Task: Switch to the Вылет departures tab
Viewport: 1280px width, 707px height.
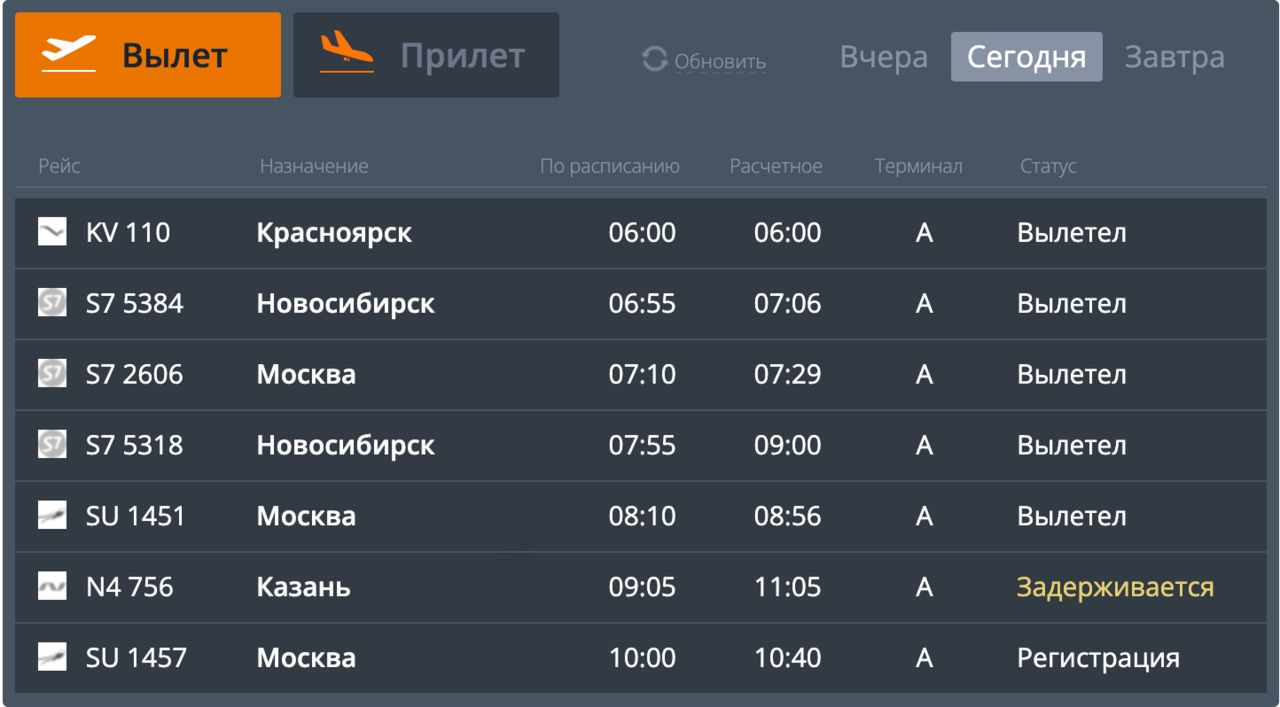Action: pos(148,55)
